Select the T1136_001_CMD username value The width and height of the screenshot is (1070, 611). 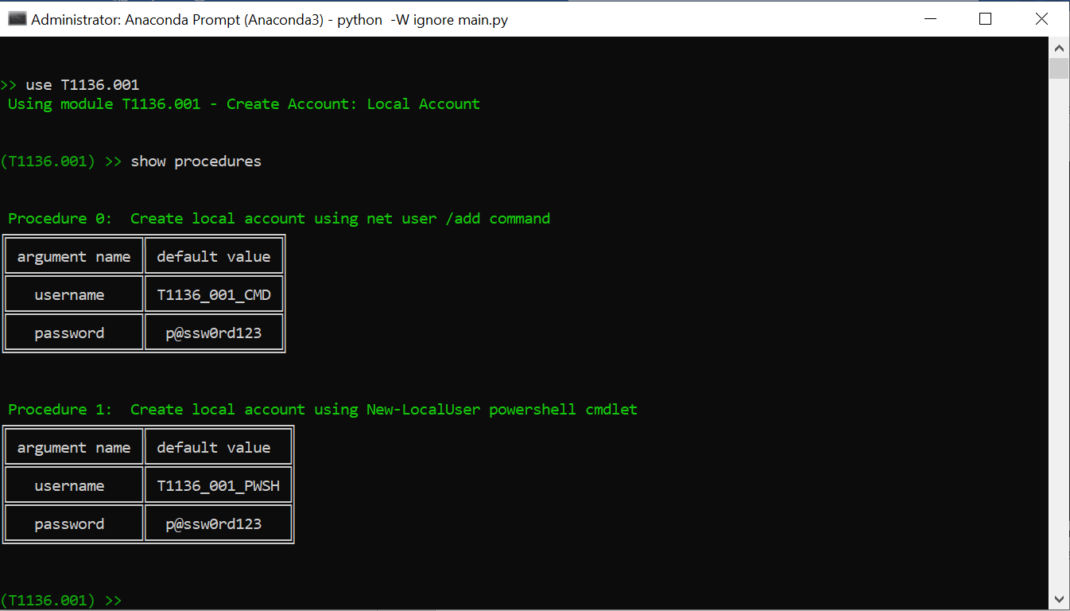(214, 293)
